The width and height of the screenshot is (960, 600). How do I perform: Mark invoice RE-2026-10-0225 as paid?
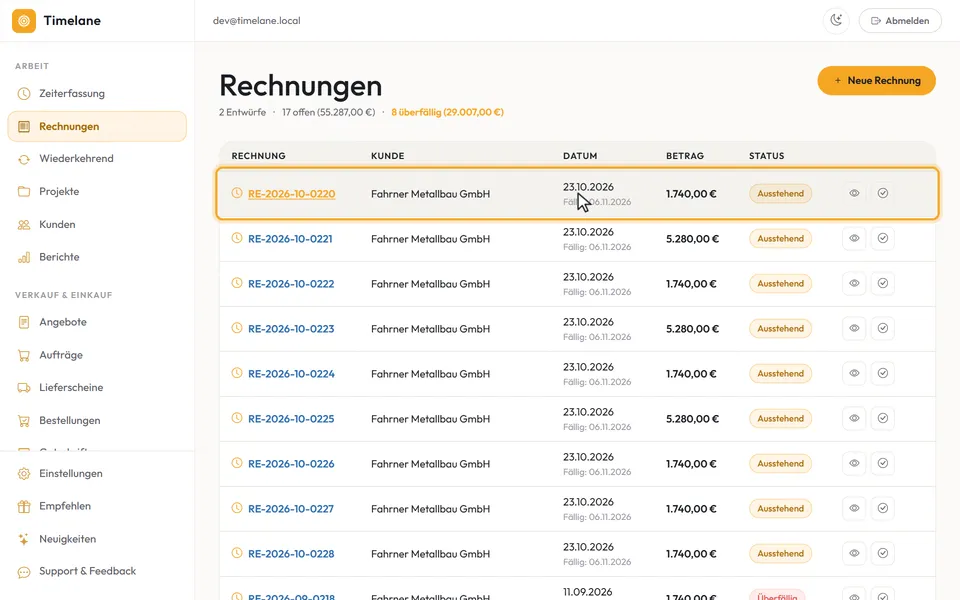883,418
